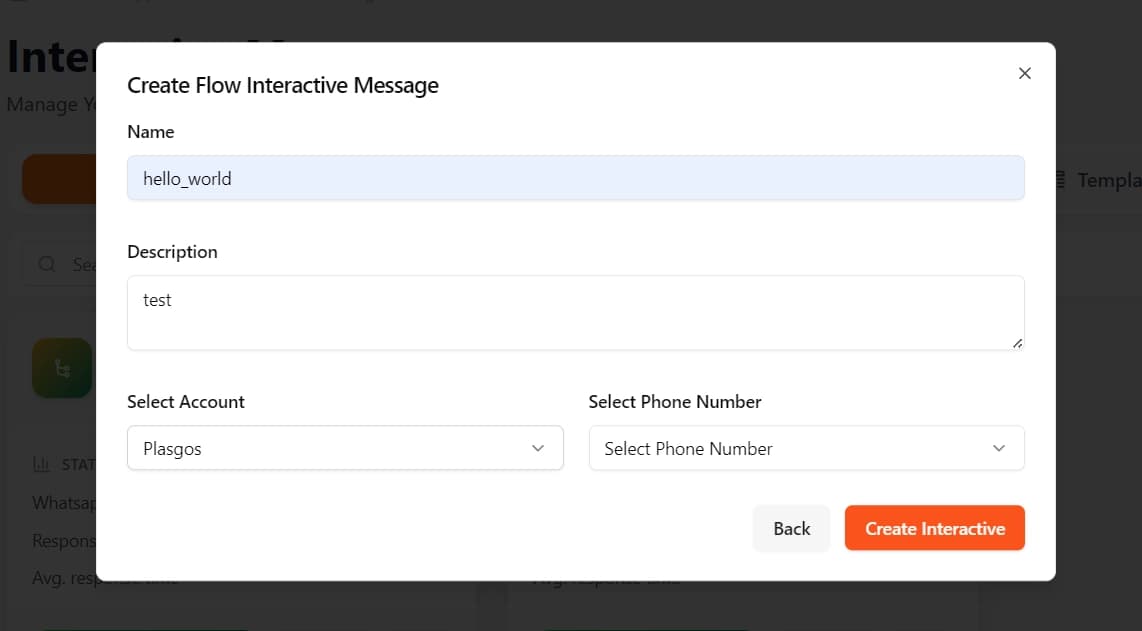Click the textarea resize grip icon
This screenshot has width=1142, height=631.
click(x=1018, y=345)
